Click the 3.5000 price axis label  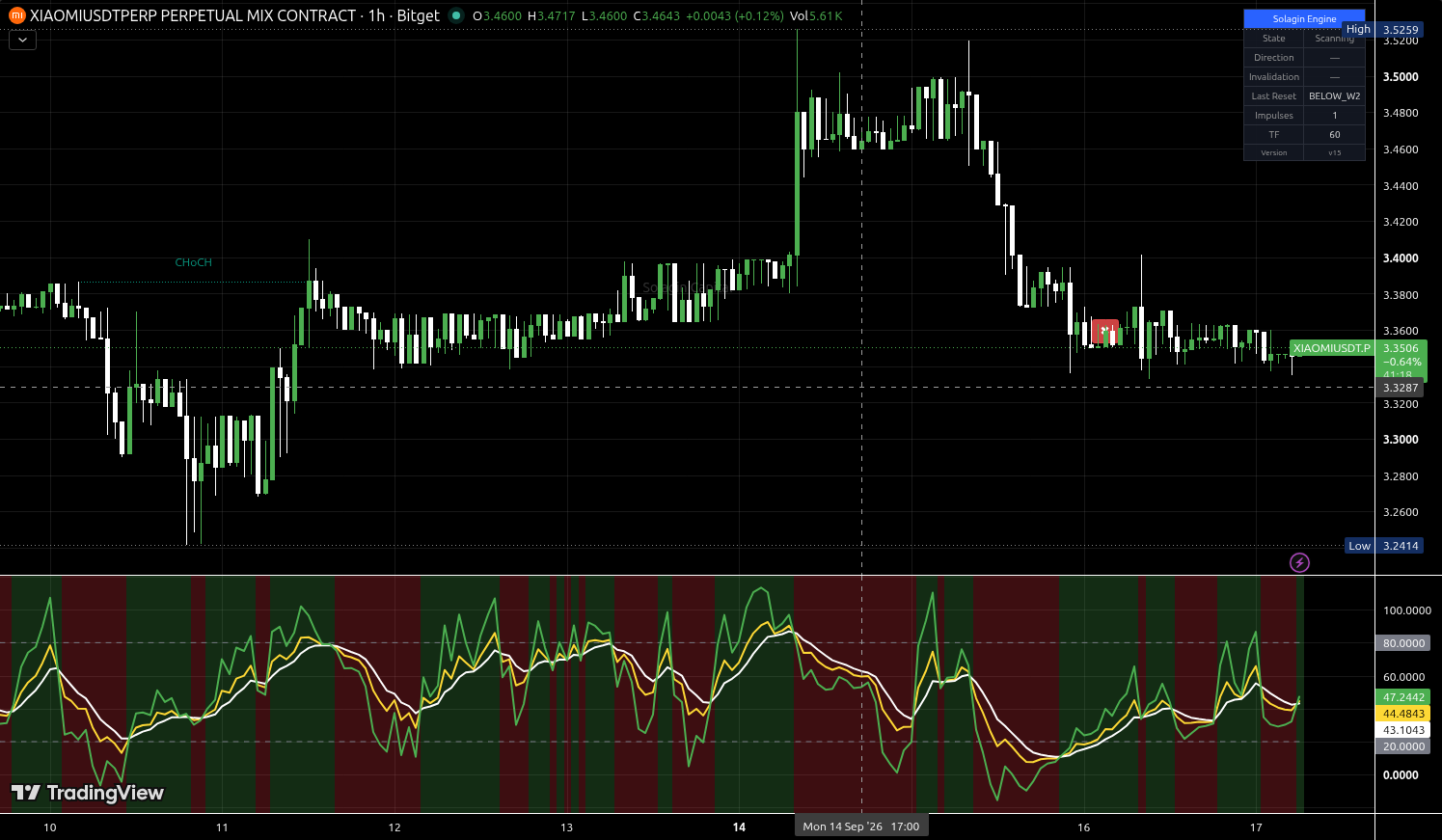tap(1401, 77)
